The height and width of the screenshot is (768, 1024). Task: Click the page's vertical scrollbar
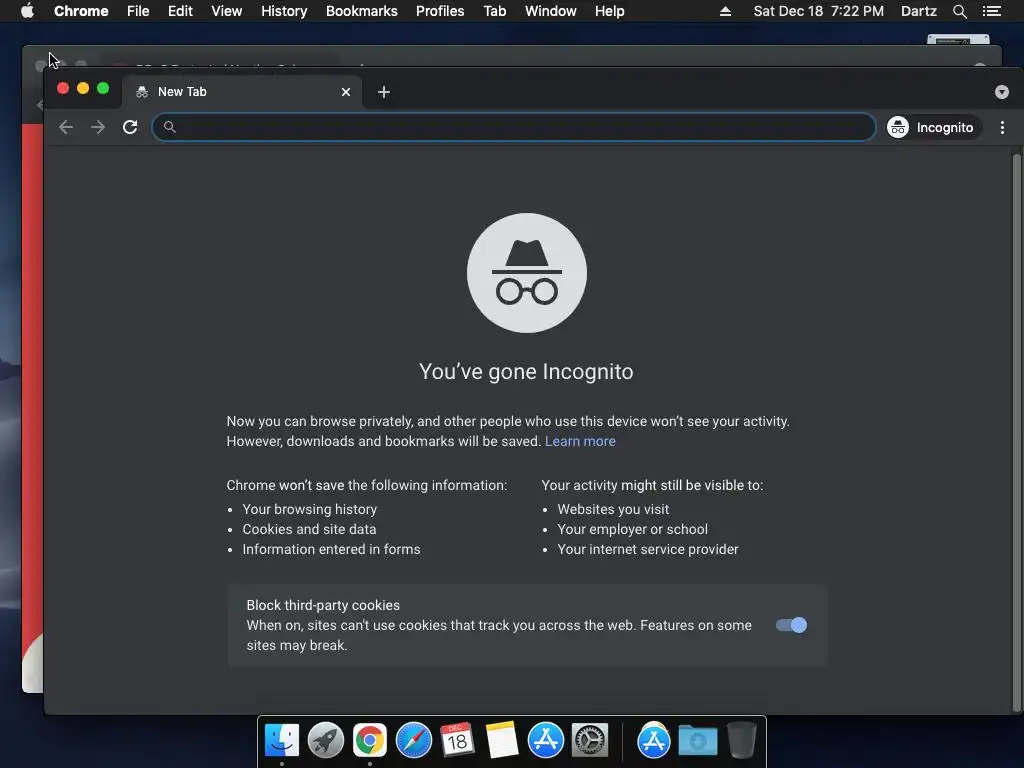coord(1016,431)
